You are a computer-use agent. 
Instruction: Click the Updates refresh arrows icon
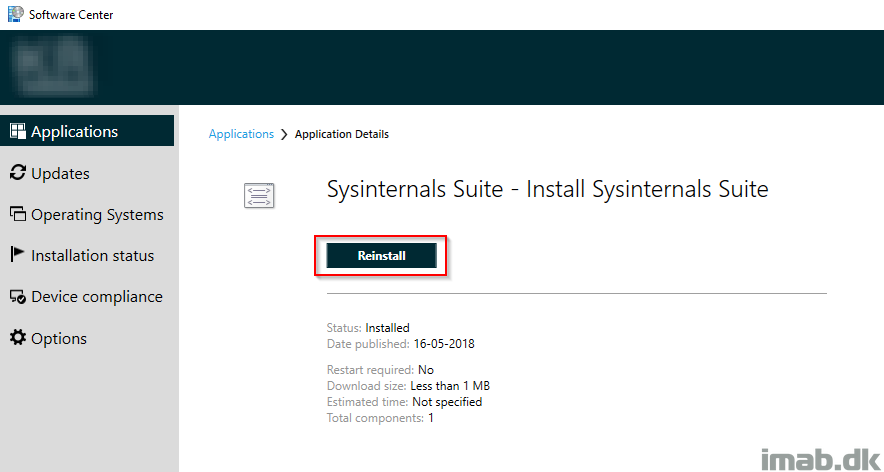pos(18,173)
